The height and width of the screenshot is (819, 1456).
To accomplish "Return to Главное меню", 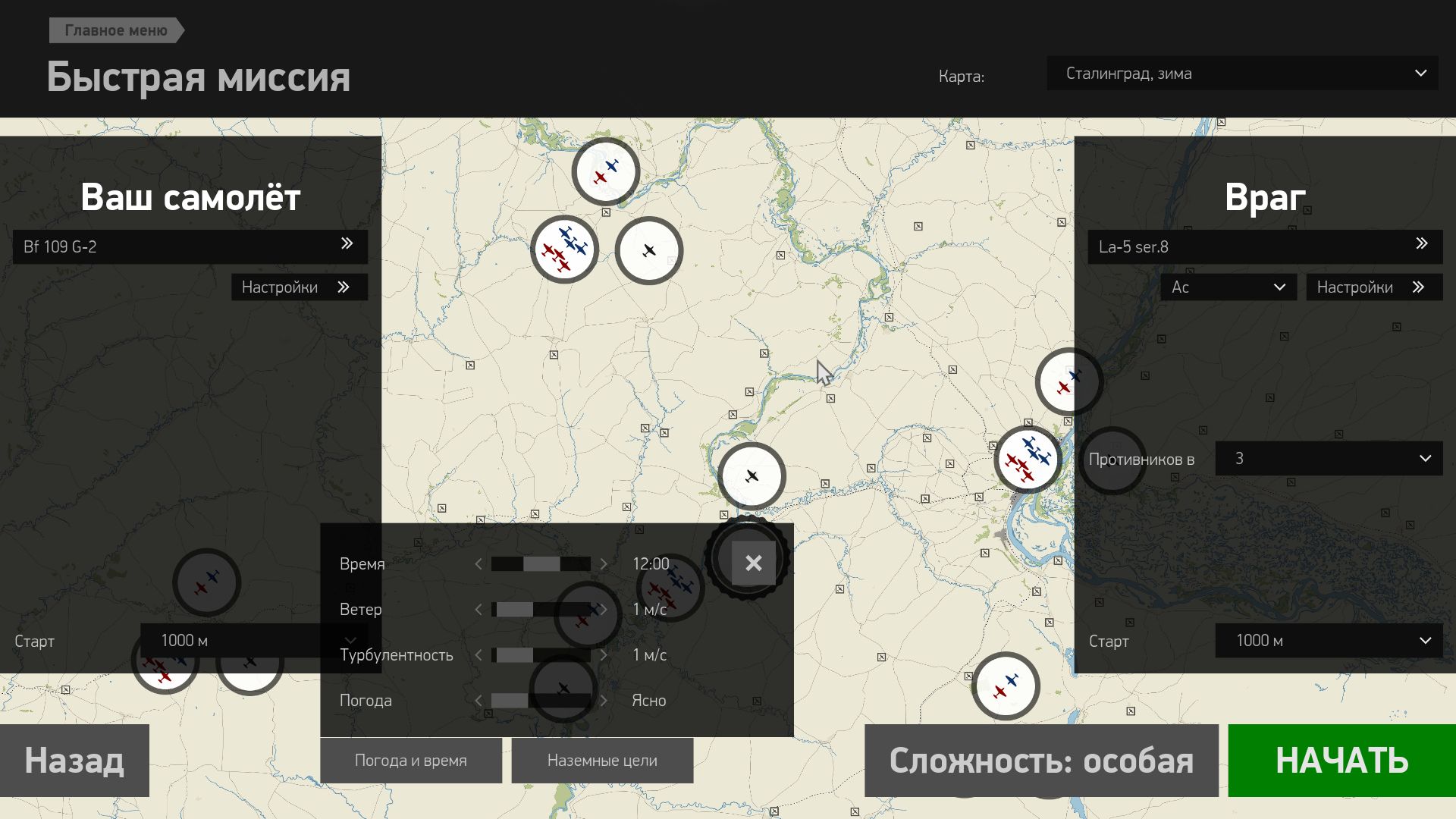I will coord(117,30).
